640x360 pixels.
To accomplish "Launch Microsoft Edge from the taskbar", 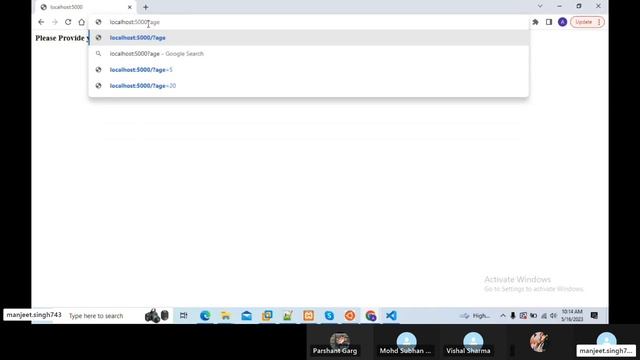I will click(205, 316).
